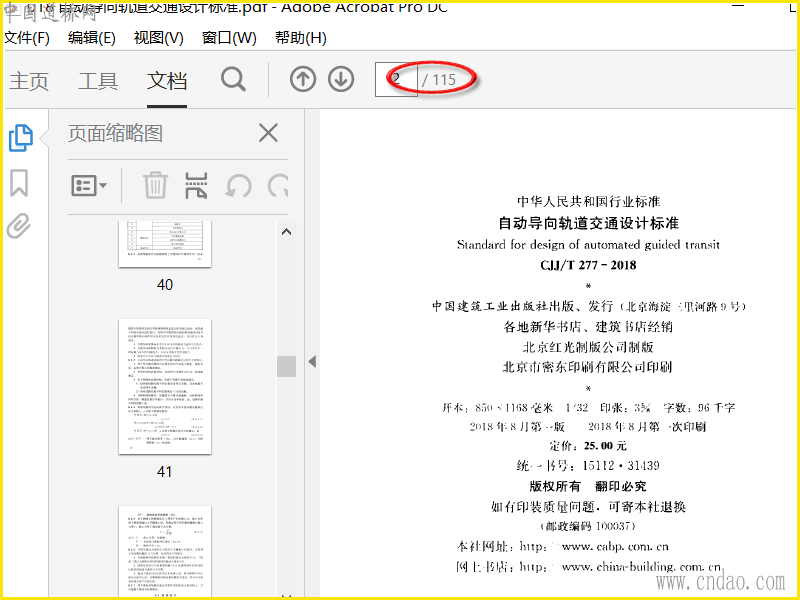Open thumbnail options dropdown menu
Image resolution: width=800 pixels, height=600 pixels.
pyautogui.click(x=89, y=185)
